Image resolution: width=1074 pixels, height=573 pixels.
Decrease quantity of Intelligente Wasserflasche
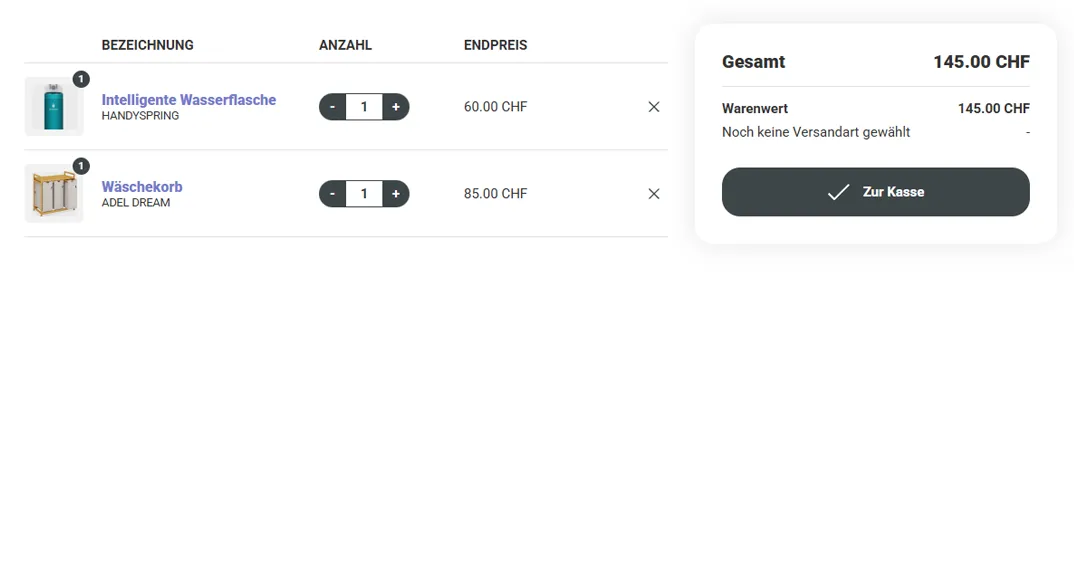(x=333, y=107)
